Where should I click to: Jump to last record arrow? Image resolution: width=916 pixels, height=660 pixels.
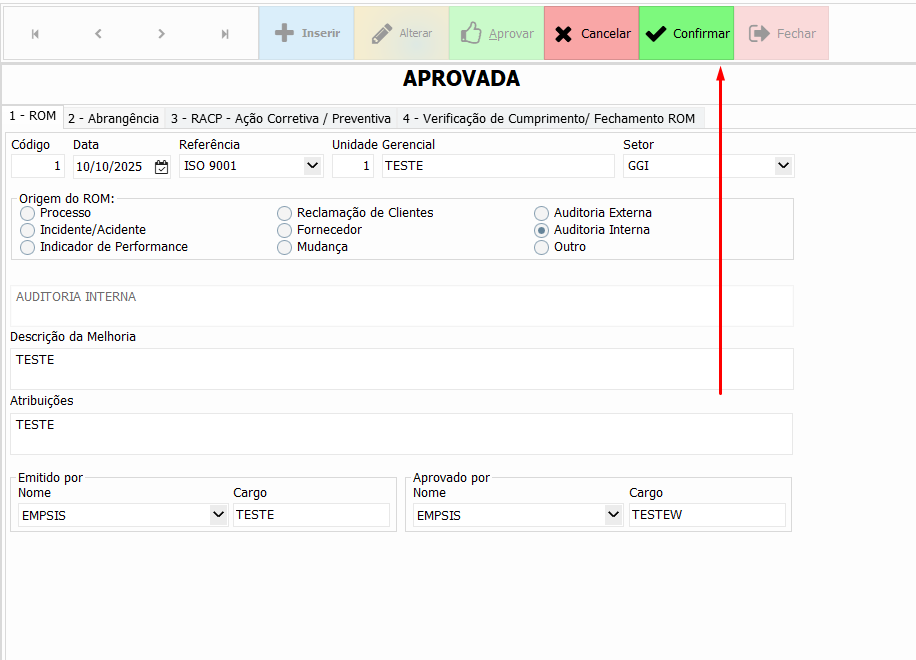pos(225,34)
